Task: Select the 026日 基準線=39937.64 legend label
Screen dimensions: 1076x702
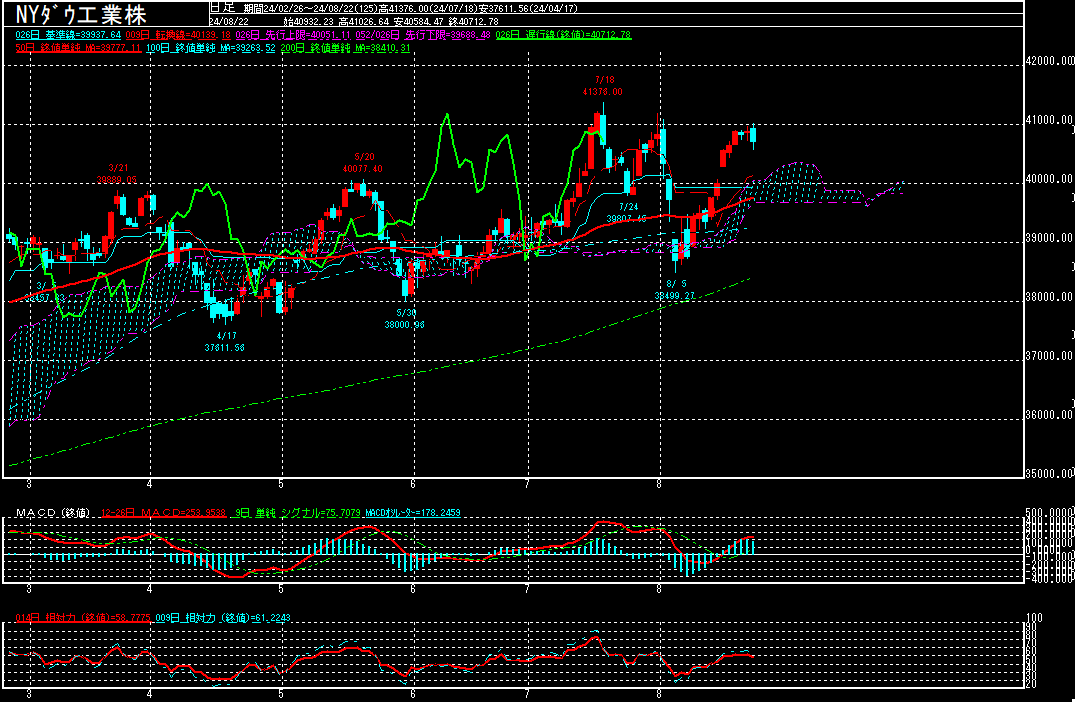Action: click(x=68, y=34)
